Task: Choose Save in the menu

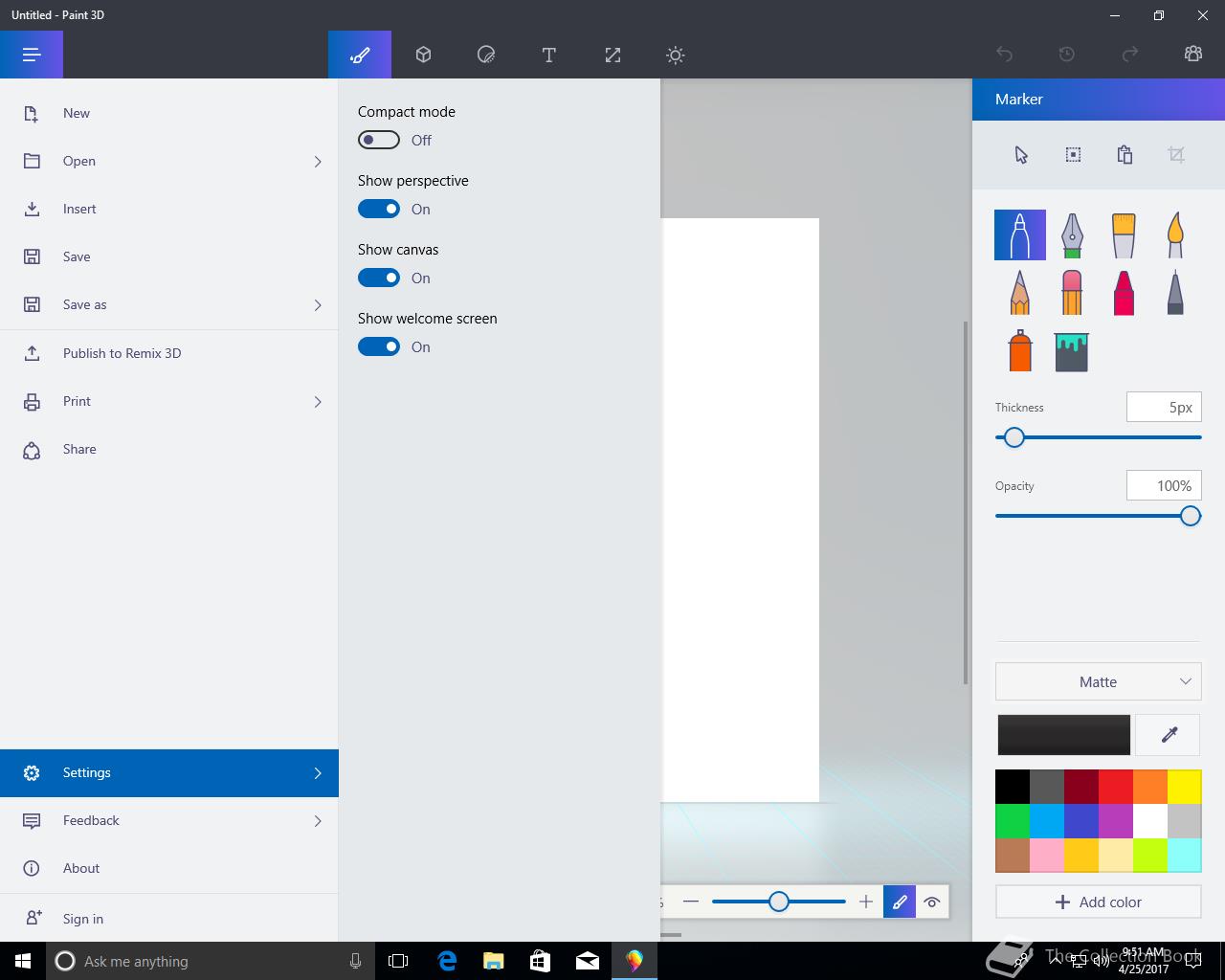Action: coord(169,256)
